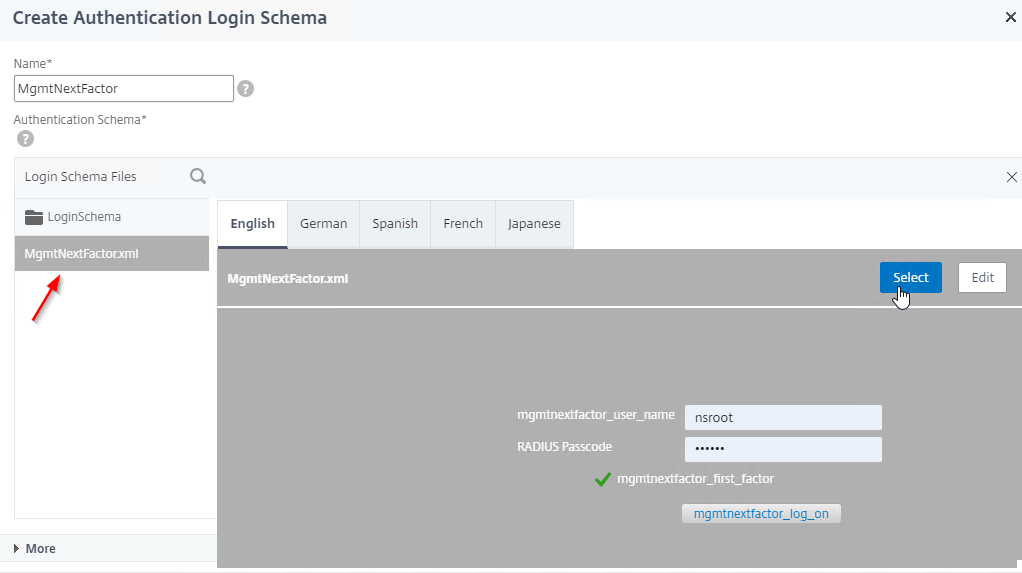Switch to the French tab
The image size is (1022, 573).
tap(463, 224)
